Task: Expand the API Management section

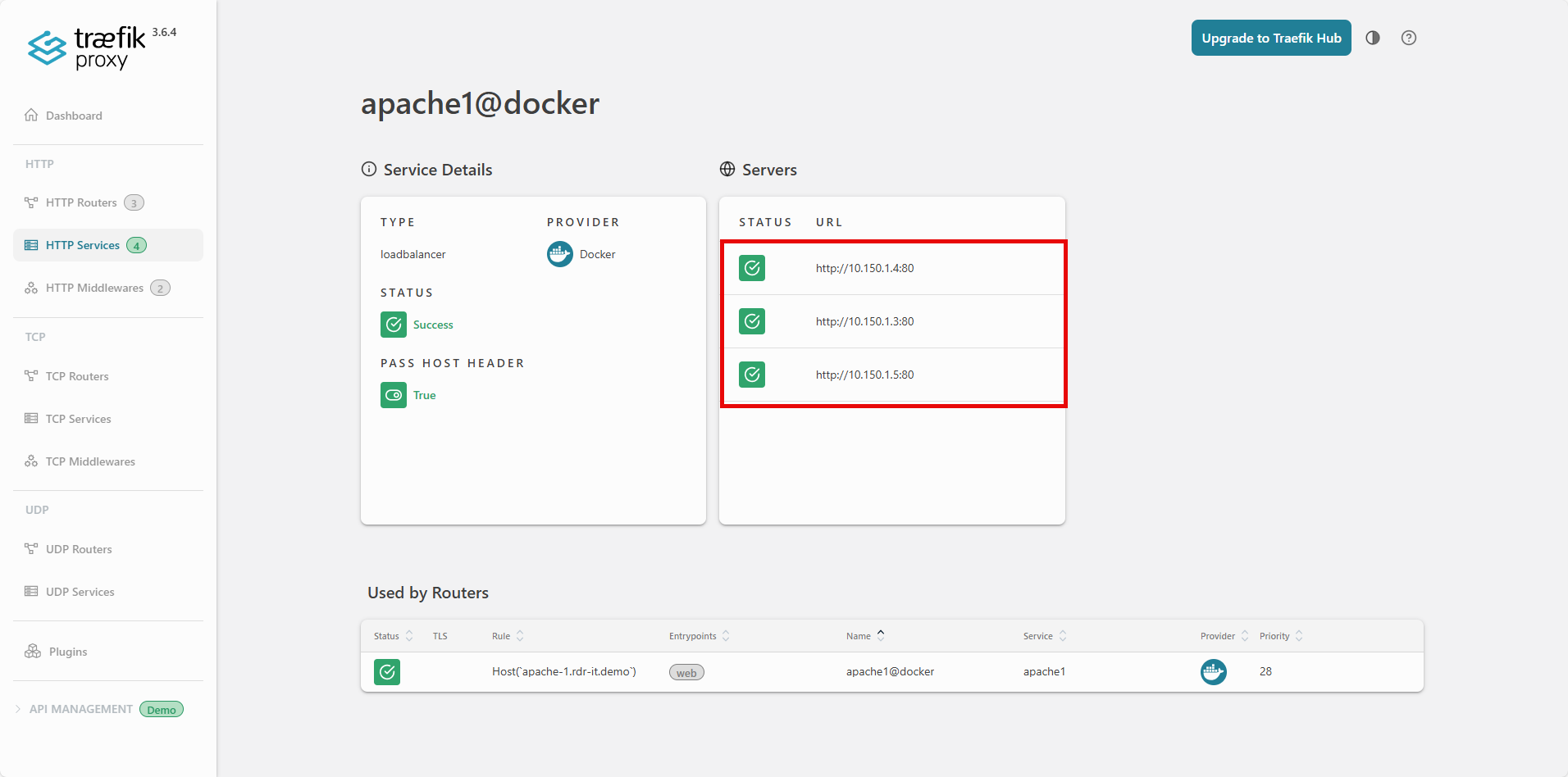Action: (x=80, y=709)
